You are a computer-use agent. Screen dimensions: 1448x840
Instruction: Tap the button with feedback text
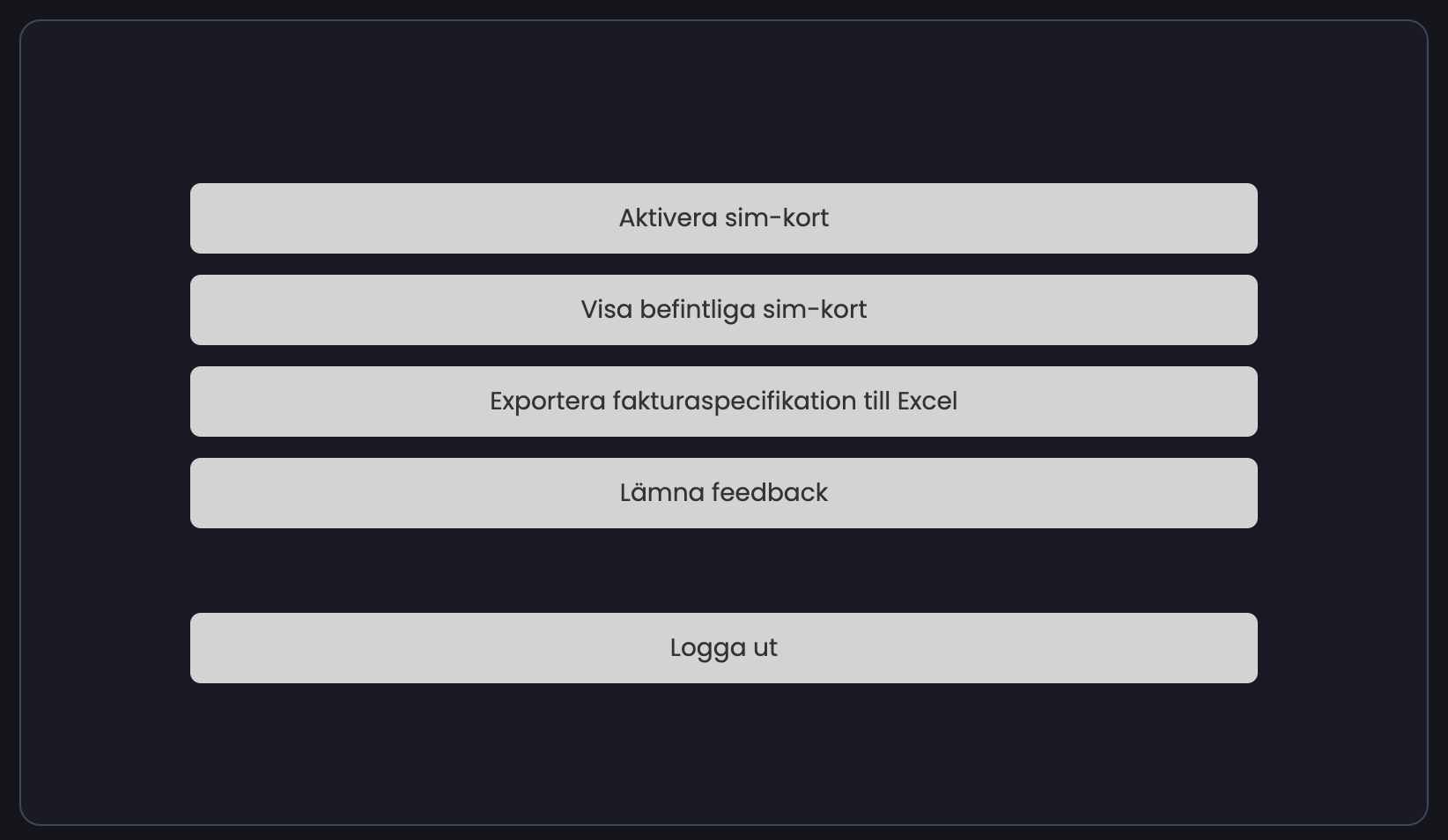[723, 493]
